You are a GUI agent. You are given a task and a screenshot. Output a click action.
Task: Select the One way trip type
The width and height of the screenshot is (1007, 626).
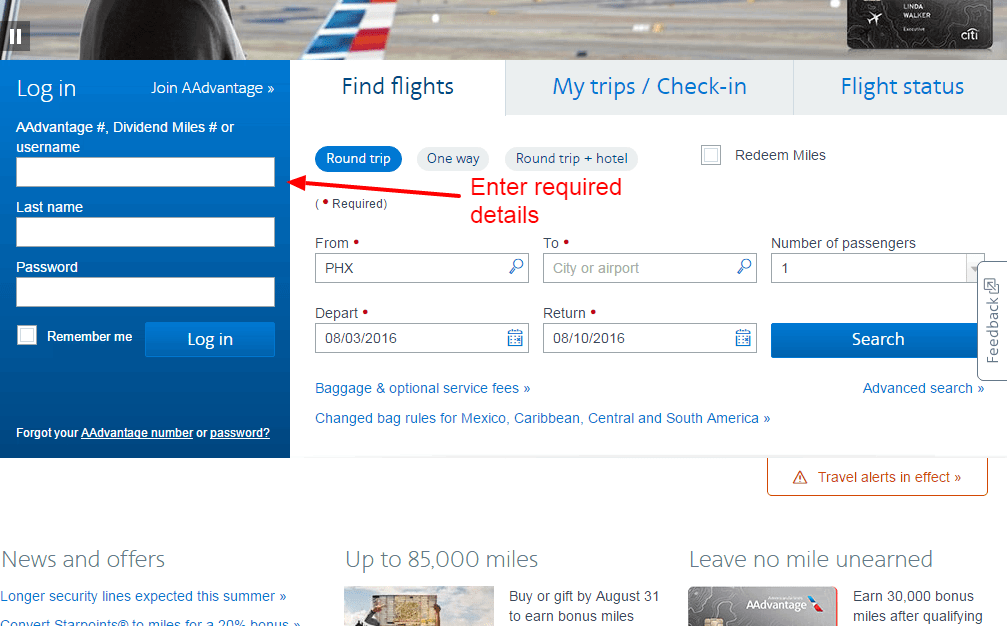(x=452, y=158)
